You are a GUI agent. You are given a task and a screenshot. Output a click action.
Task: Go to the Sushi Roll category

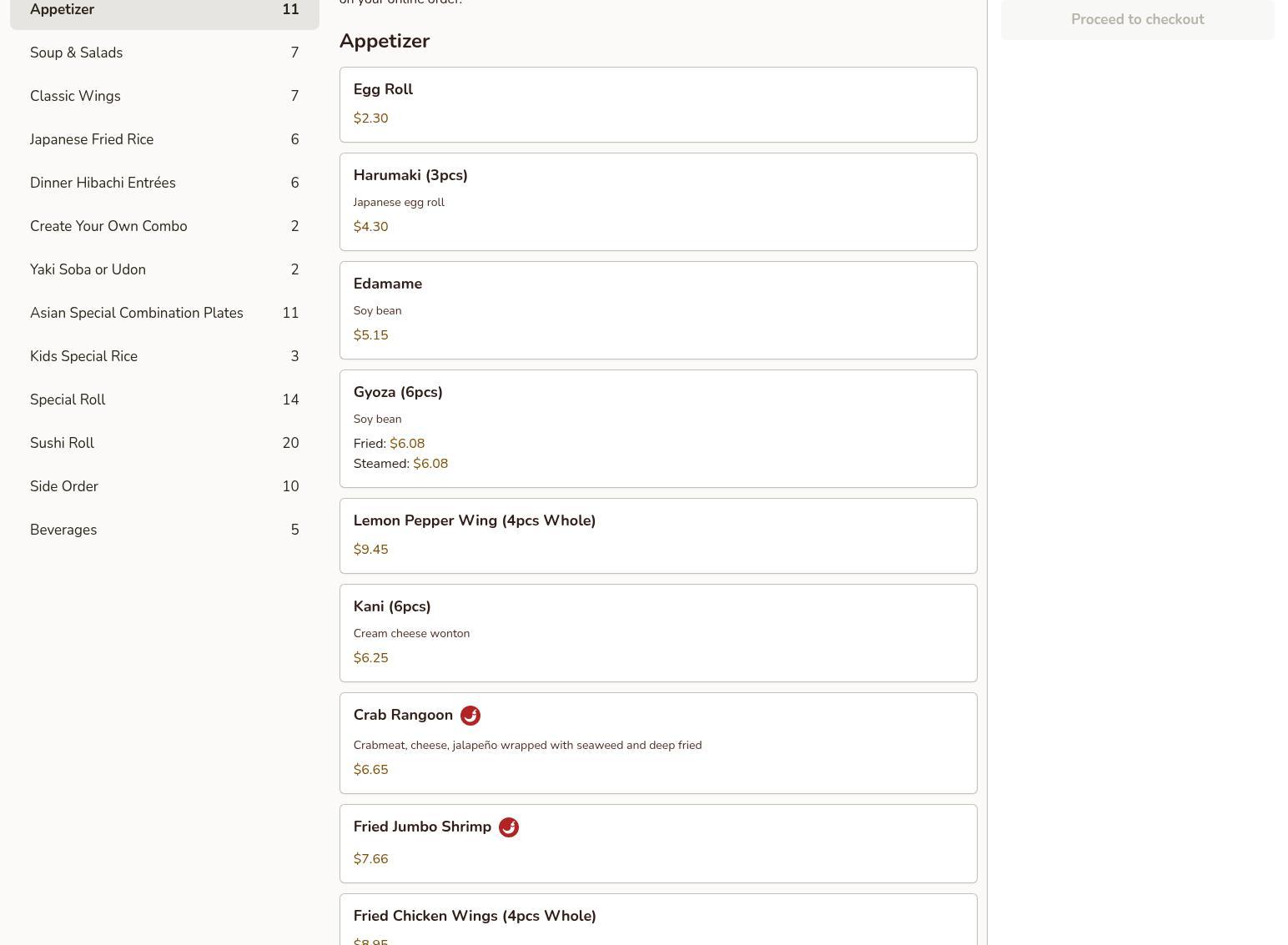tap(164, 443)
